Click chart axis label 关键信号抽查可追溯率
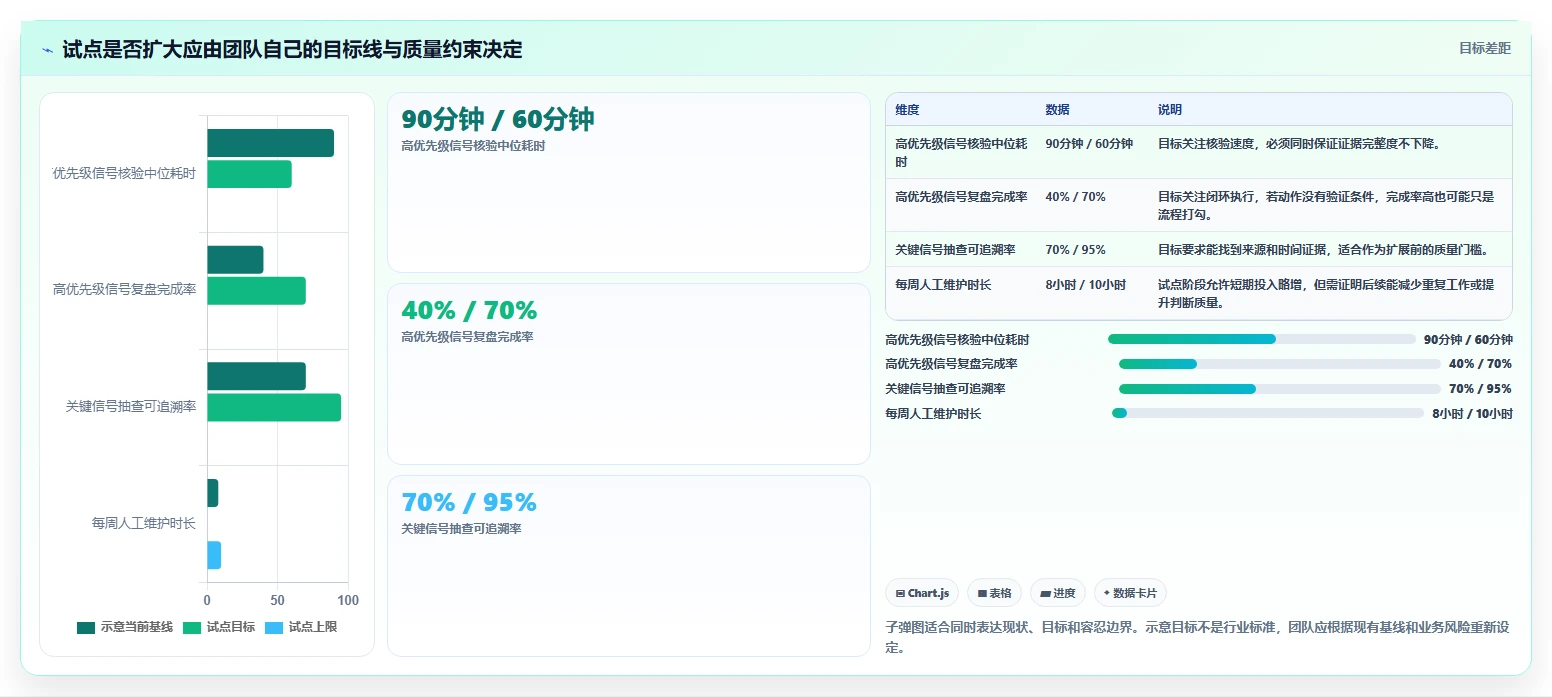The width and height of the screenshot is (1552, 697). [x=130, y=407]
